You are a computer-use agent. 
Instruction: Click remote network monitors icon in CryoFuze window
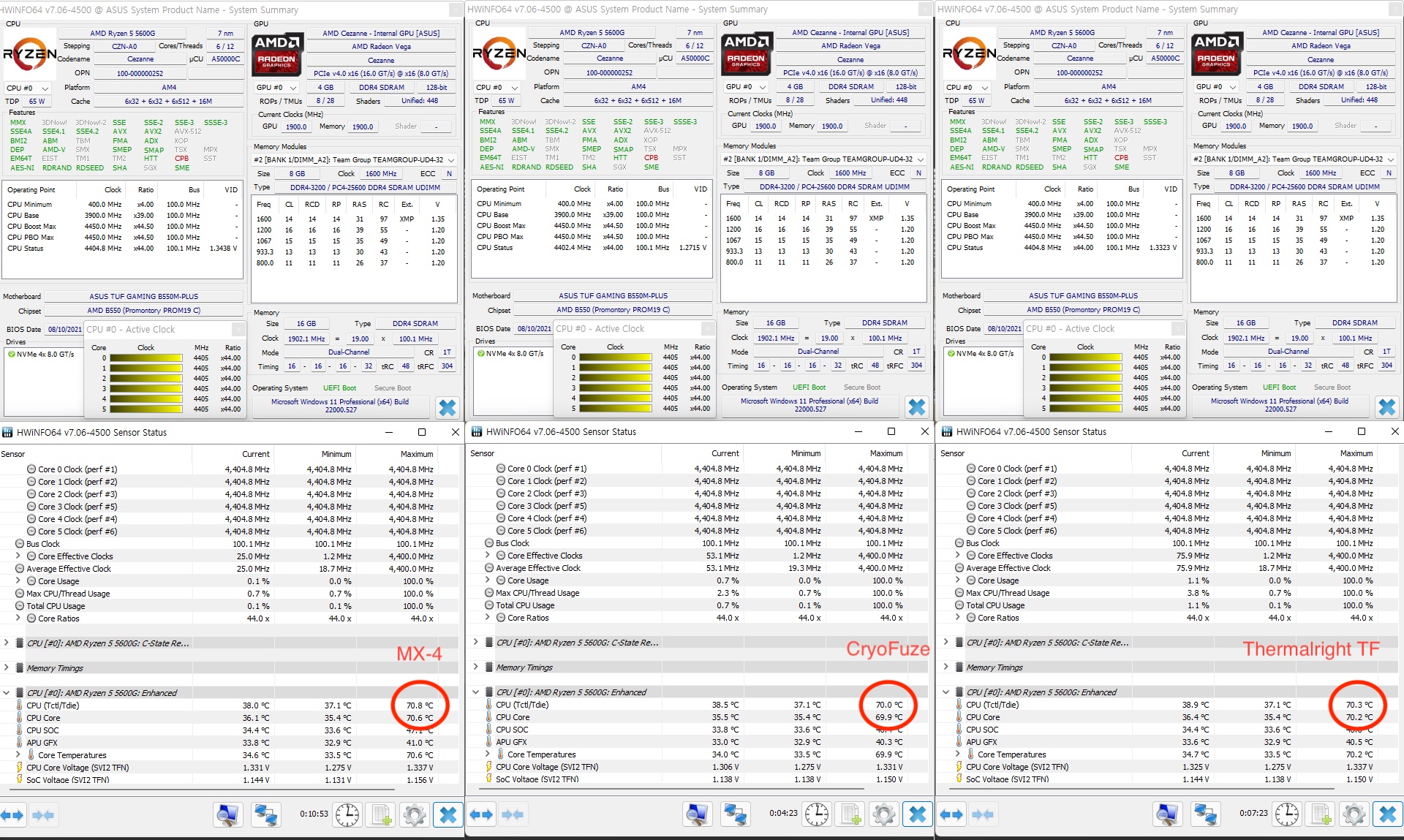[x=734, y=813]
